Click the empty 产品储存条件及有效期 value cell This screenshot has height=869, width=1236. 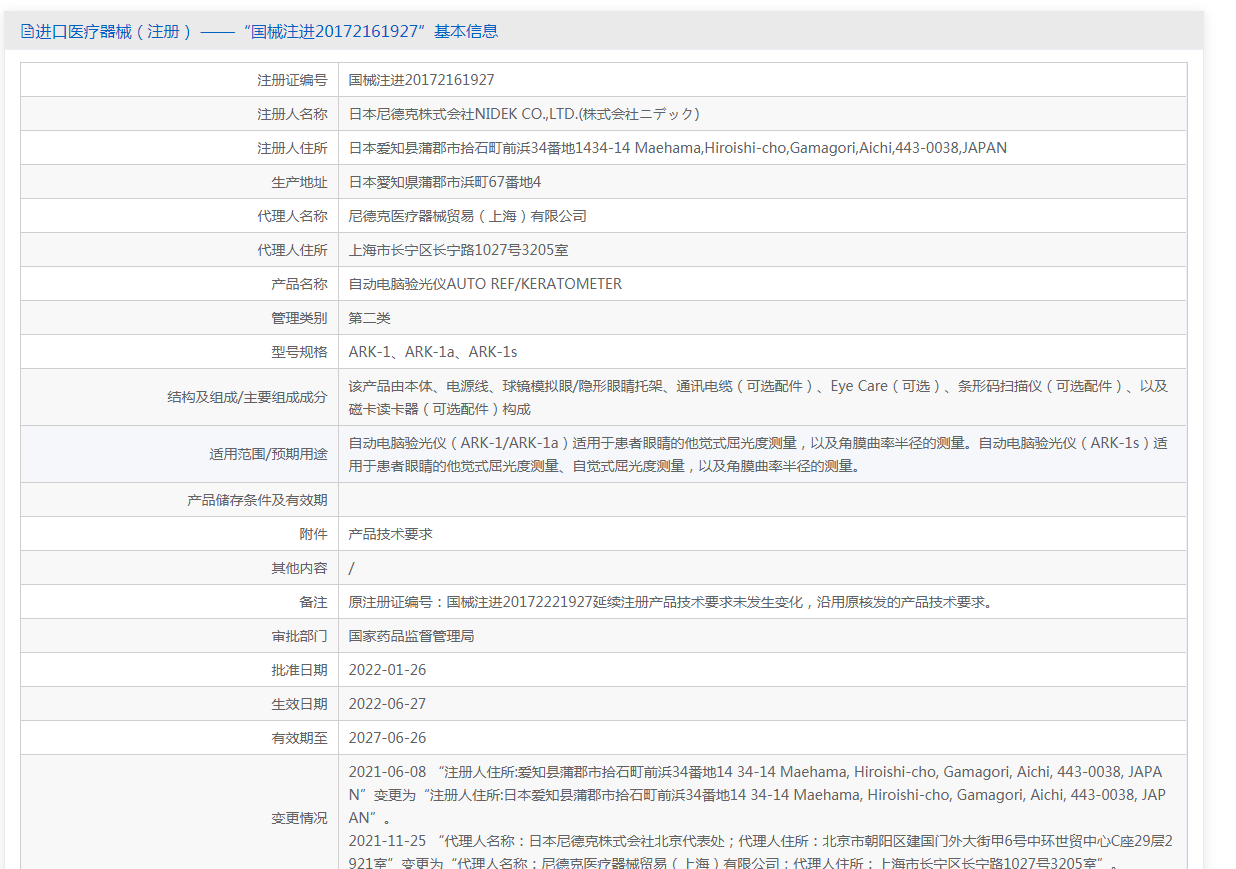point(760,500)
